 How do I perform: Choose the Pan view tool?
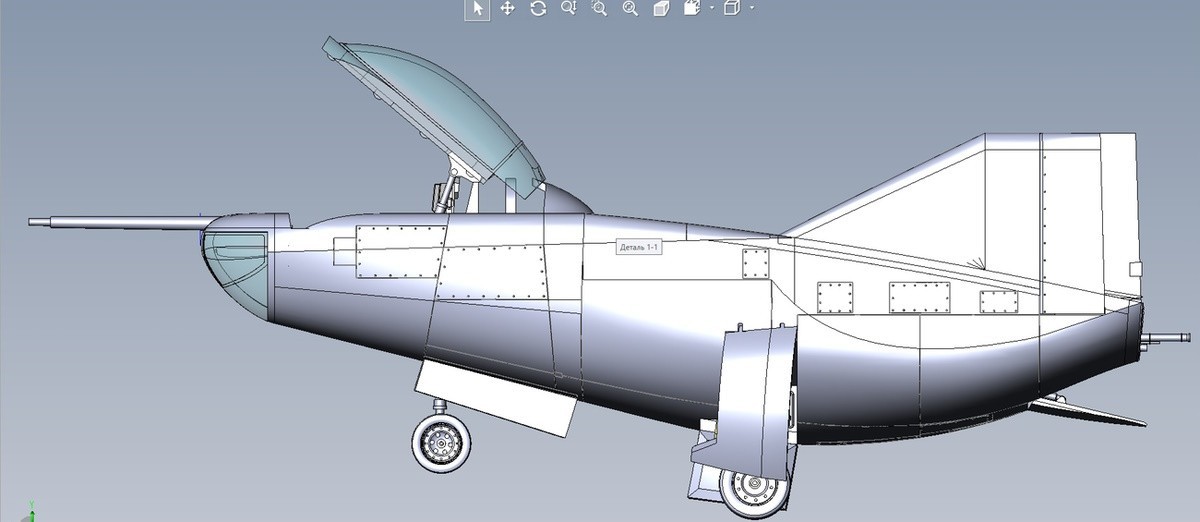[507, 9]
